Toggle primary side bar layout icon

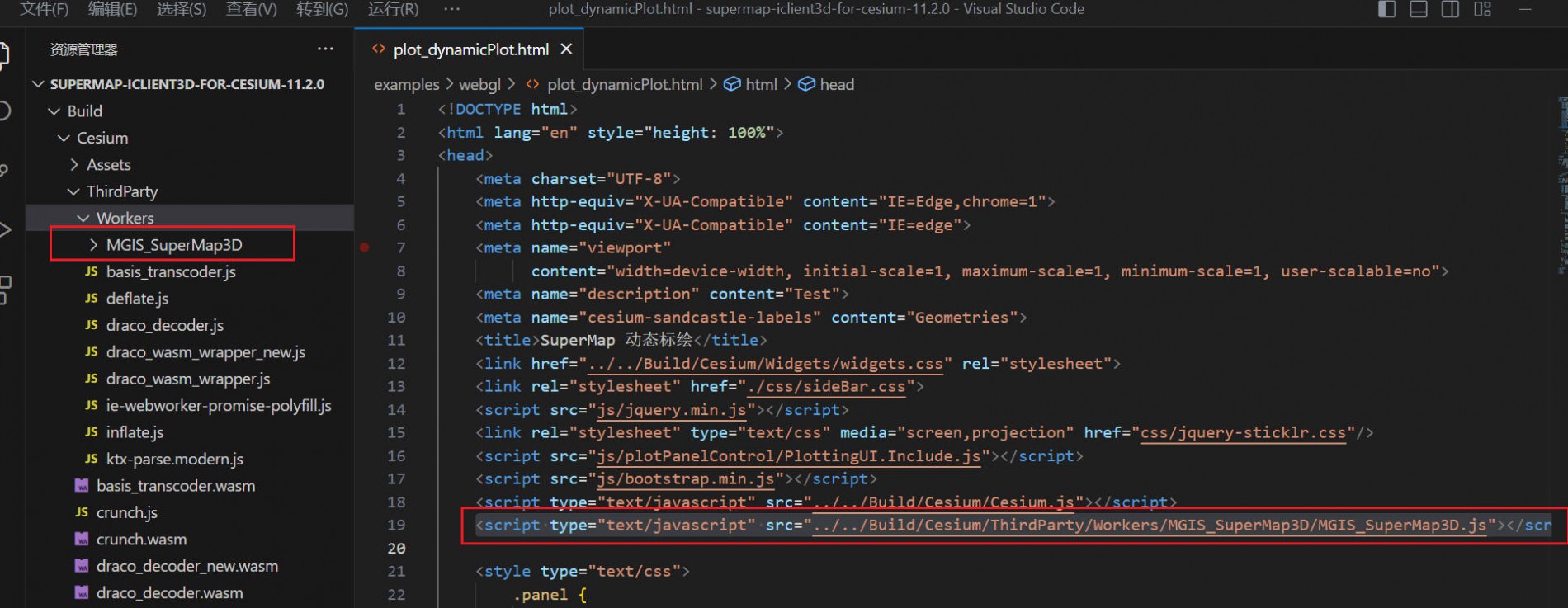(x=1387, y=9)
